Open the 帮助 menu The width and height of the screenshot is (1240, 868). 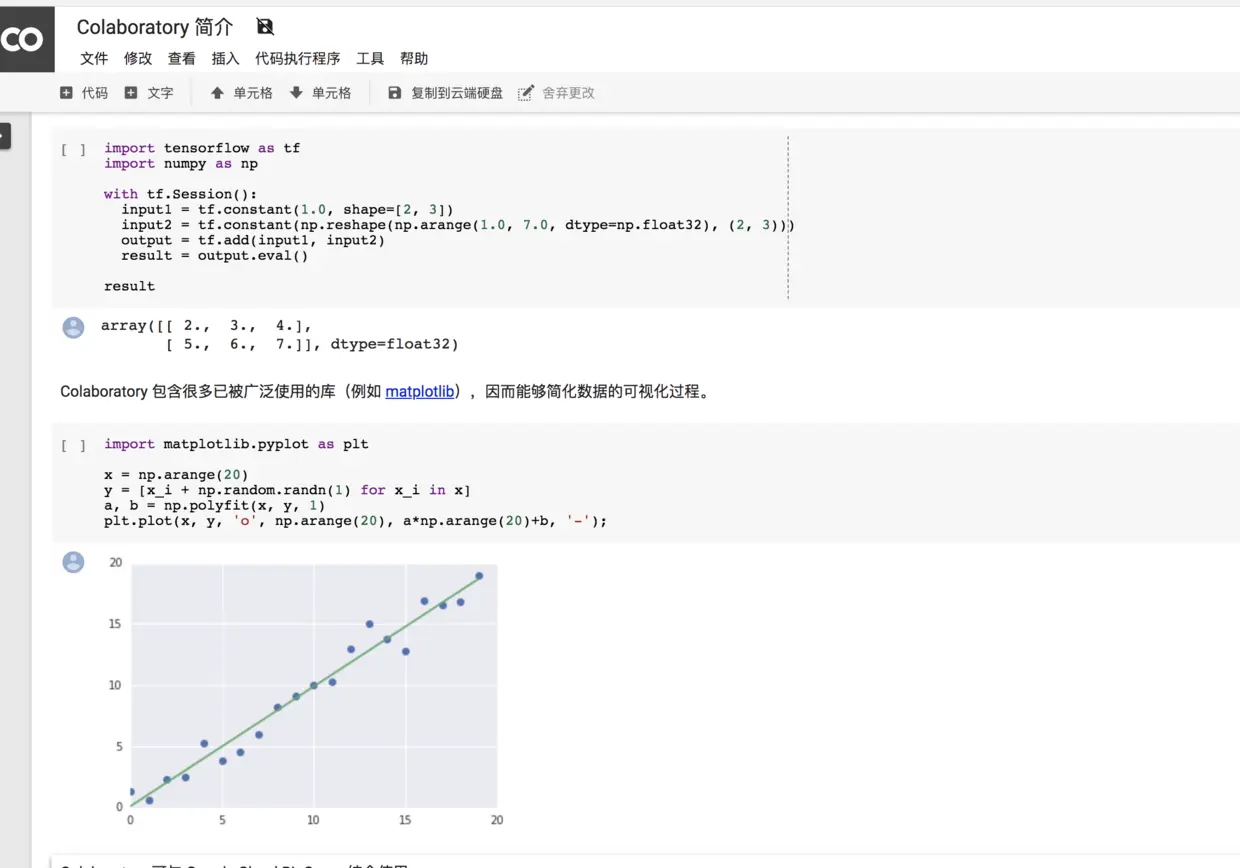point(414,59)
